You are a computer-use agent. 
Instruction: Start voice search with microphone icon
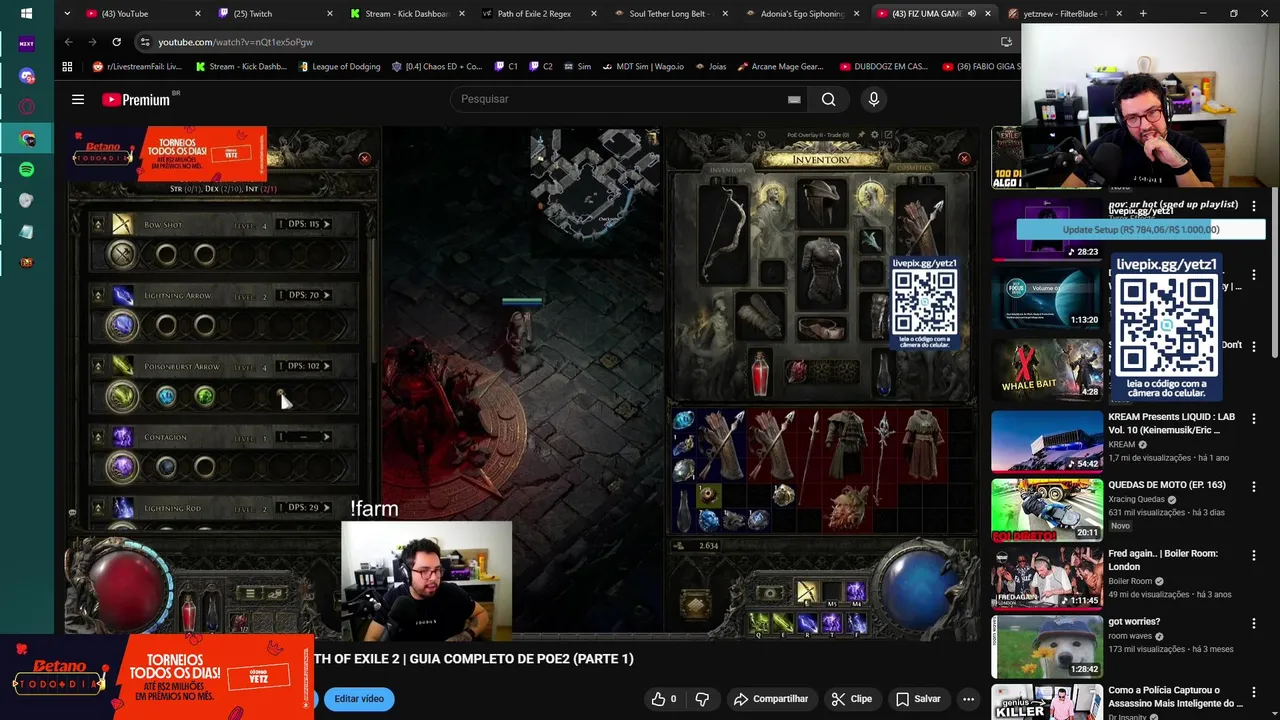tap(873, 99)
